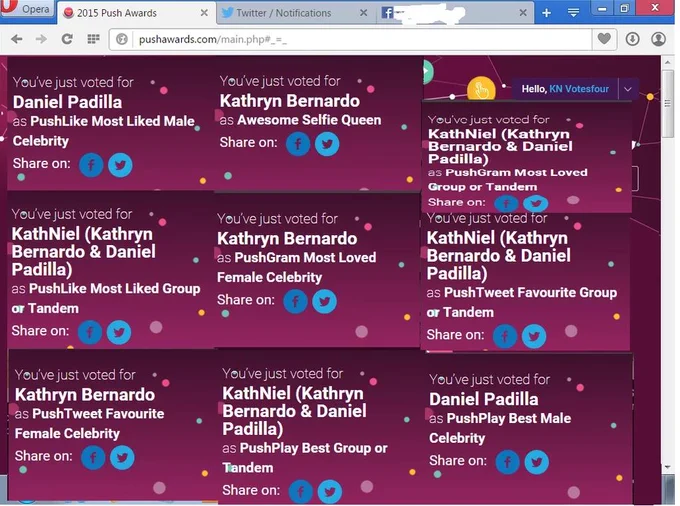Close the 2015 Push Awards tab
This screenshot has height=506, width=680.
pyautogui.click(x=204, y=13)
